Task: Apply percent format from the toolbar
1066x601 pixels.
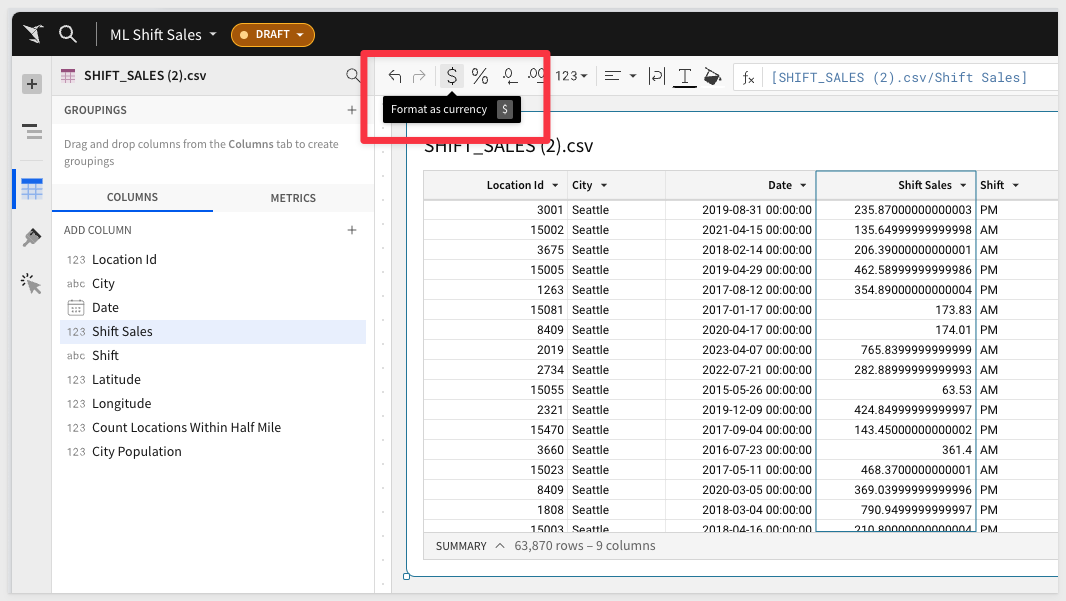Action: tap(480, 76)
